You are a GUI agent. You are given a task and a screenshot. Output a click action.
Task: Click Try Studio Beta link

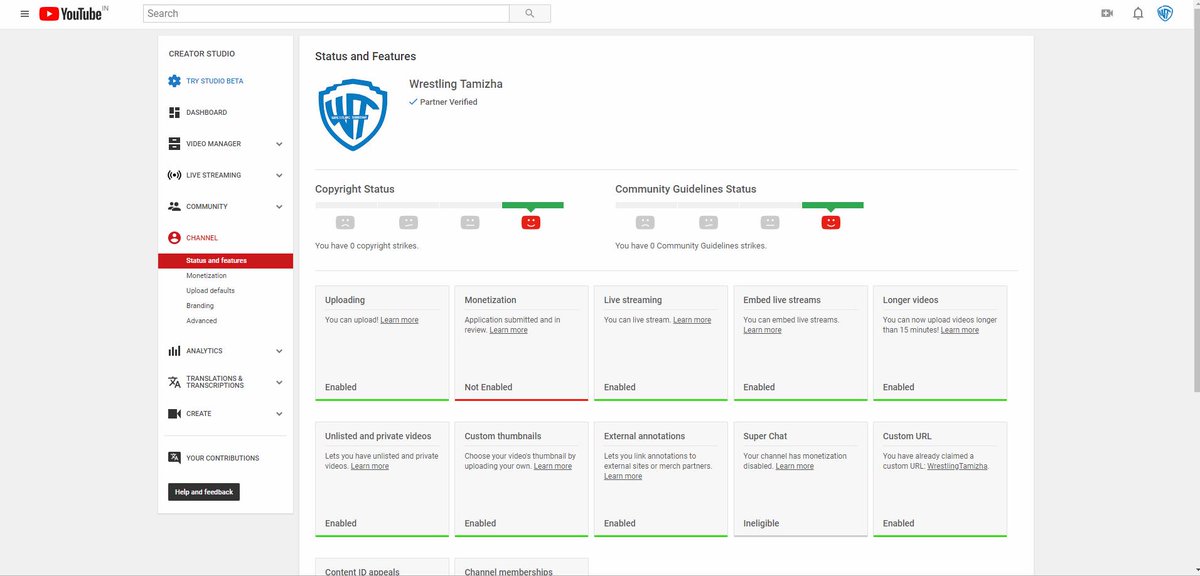(214, 81)
